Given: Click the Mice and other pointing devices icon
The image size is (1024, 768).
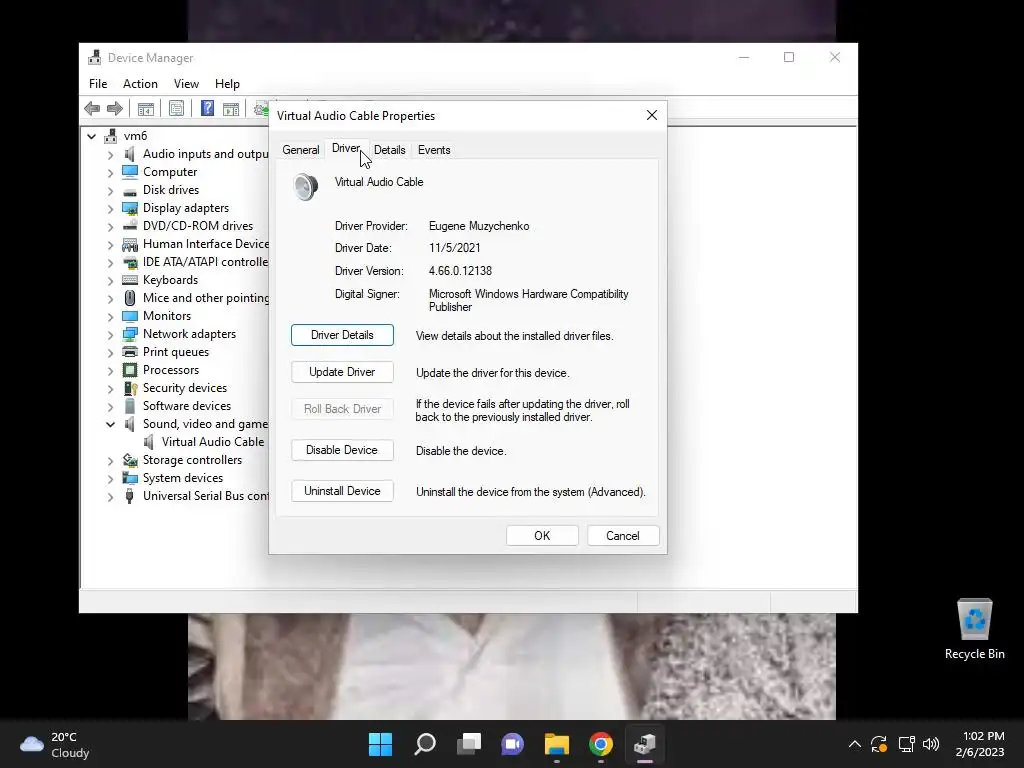Looking at the screenshot, I should (130, 298).
